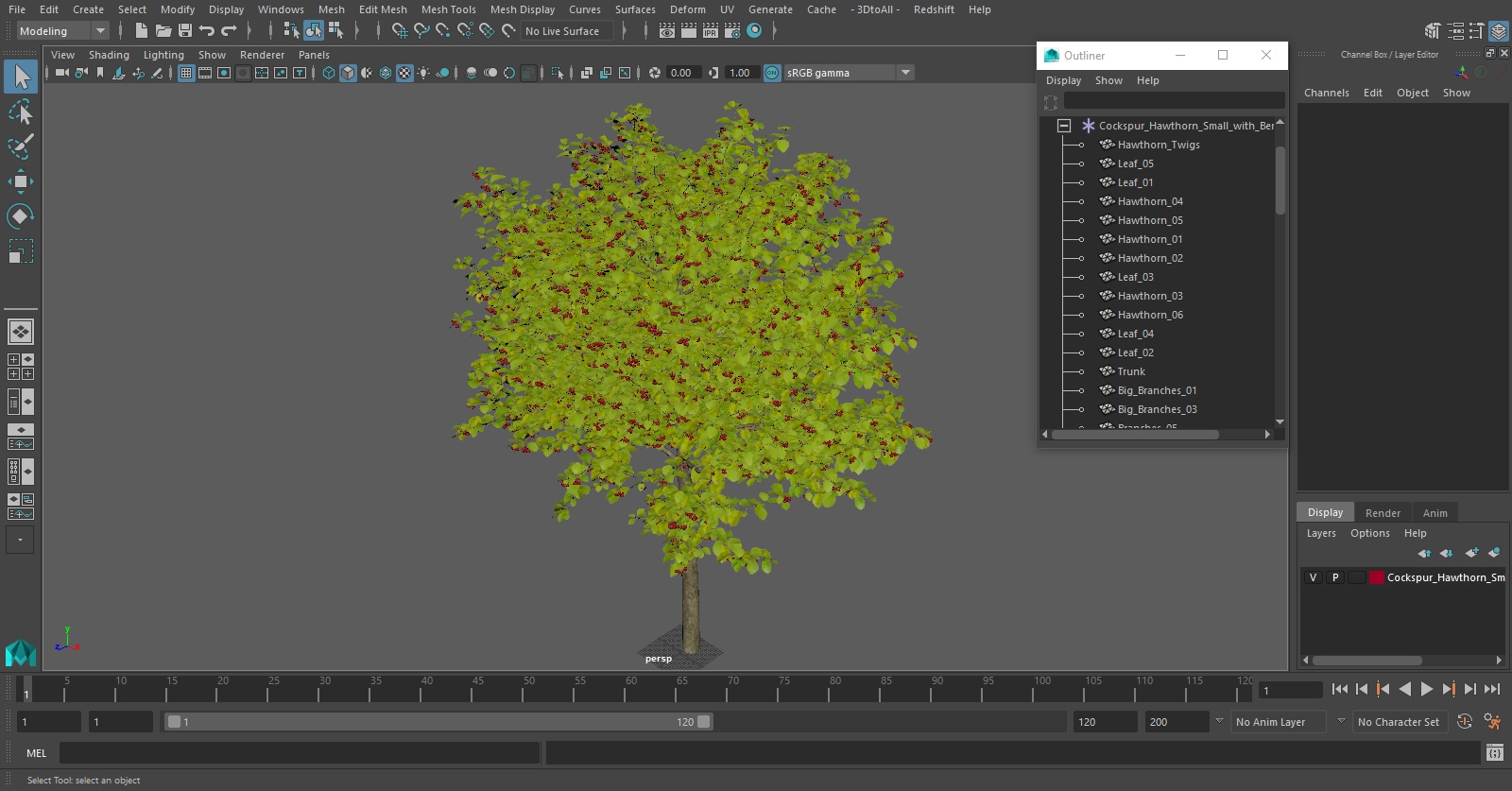This screenshot has width=1512, height=791.
Task: Open the Redshift menu
Action: click(934, 9)
